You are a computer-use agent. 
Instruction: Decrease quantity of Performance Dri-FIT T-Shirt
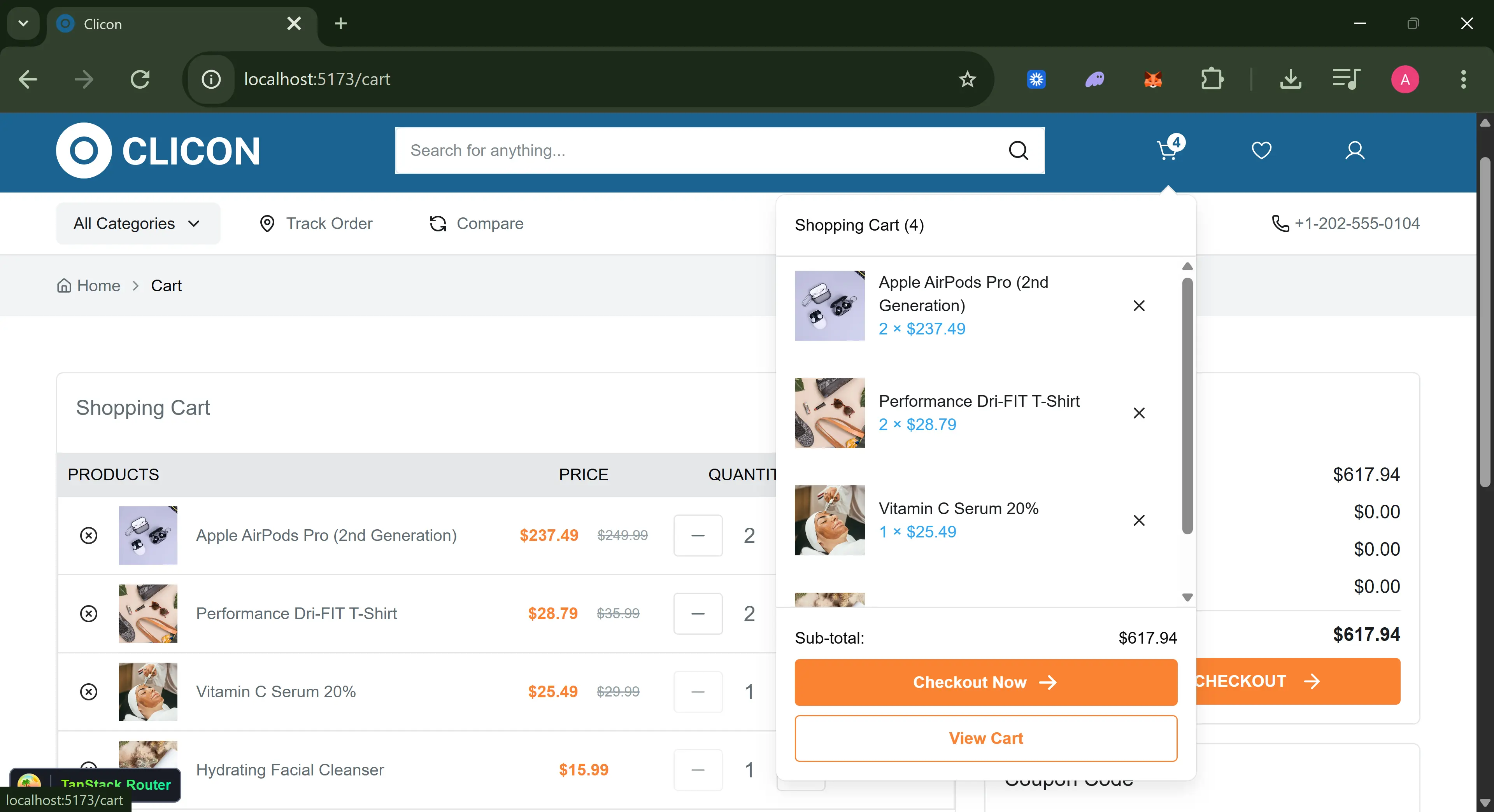pyautogui.click(x=698, y=613)
